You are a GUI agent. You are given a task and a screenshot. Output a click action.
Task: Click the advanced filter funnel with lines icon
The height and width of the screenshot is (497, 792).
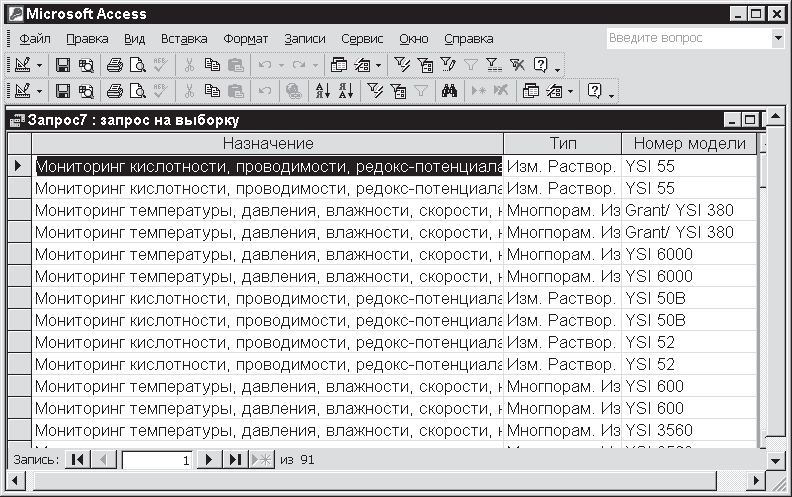(x=494, y=65)
